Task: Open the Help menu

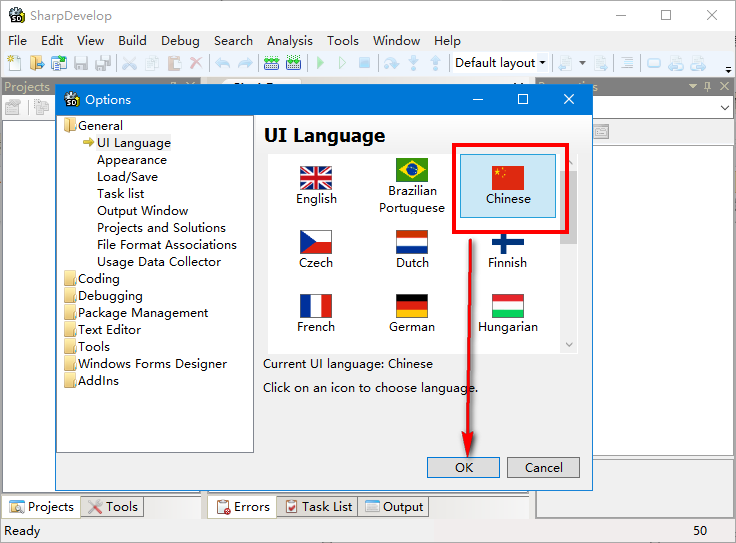Action: point(447,41)
